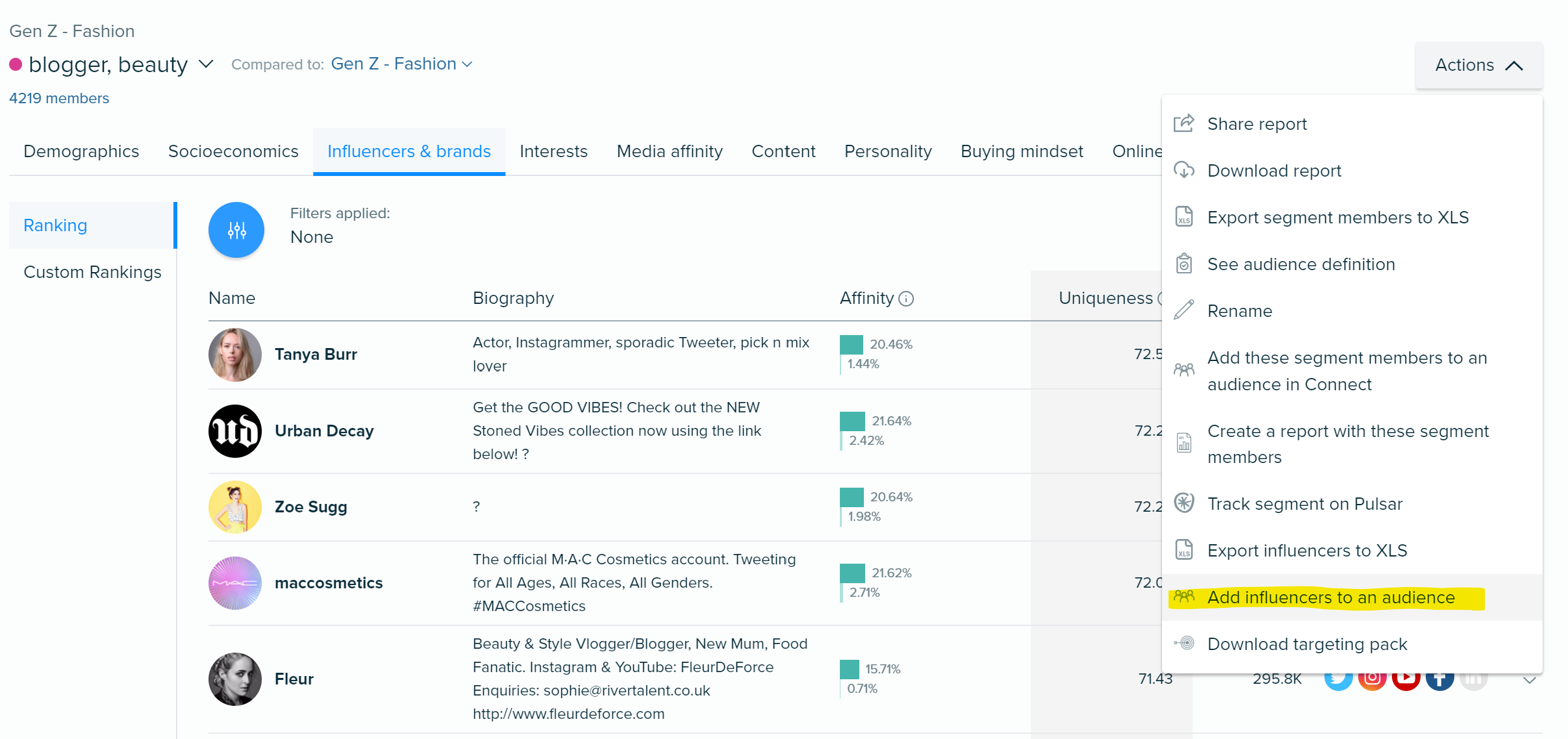Click the 4219 members link

pos(59,98)
